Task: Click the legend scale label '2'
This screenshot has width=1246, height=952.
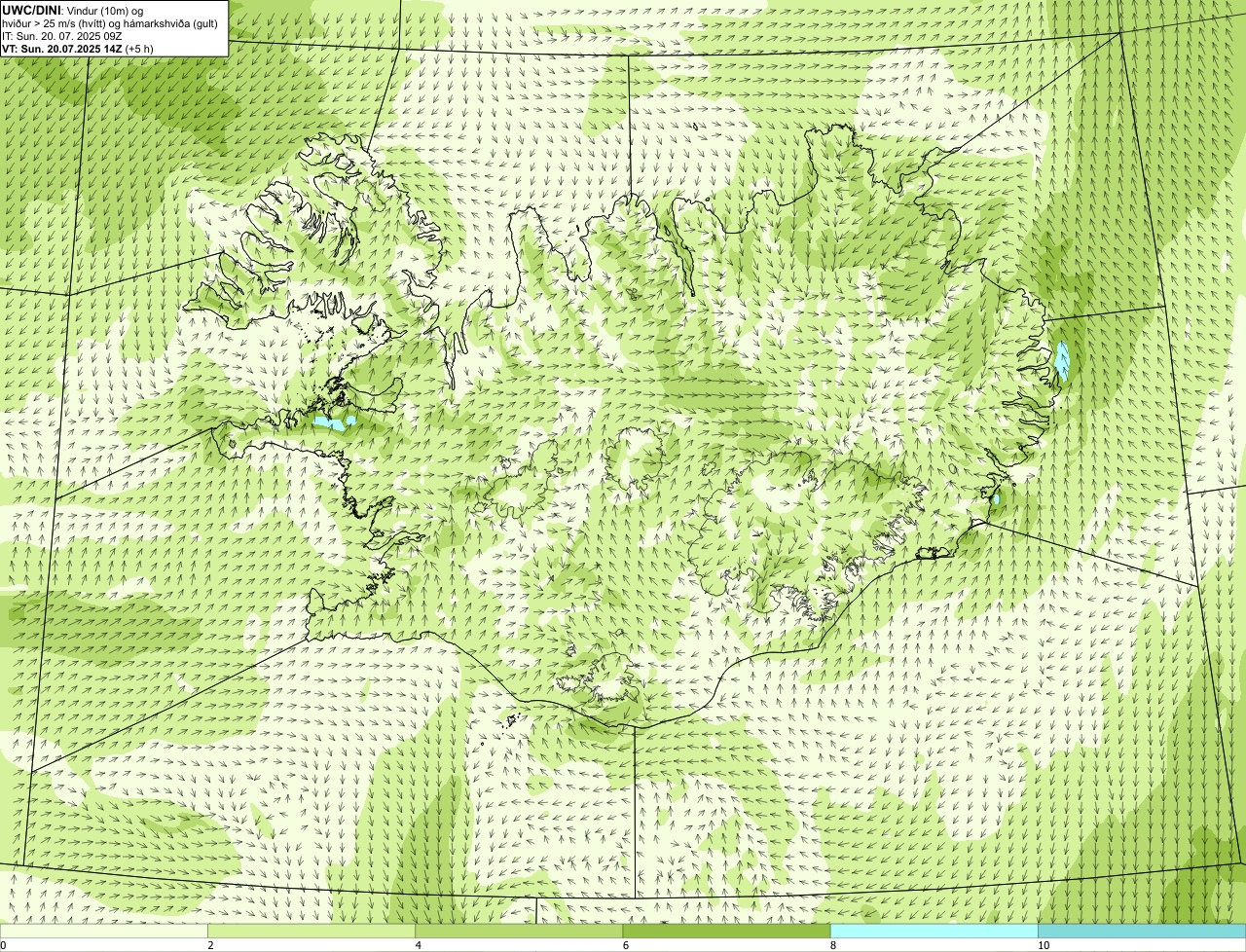Action: [211, 945]
